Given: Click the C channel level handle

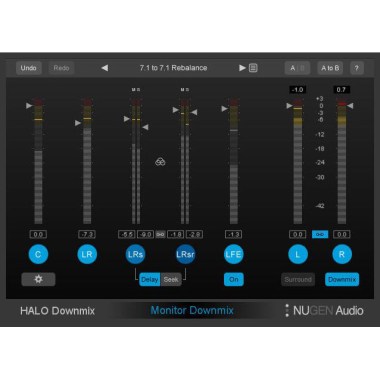Looking at the screenshot, I should pos(29,106).
